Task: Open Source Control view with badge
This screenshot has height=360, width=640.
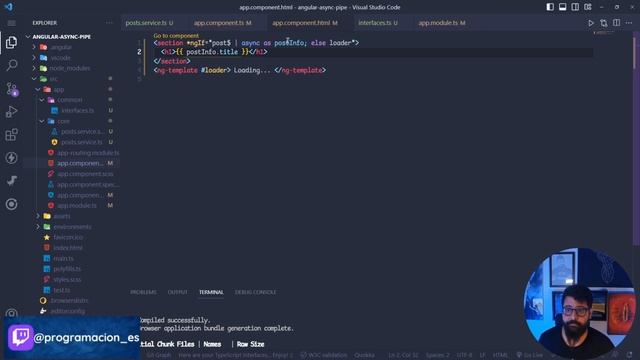Action: tap(11, 89)
